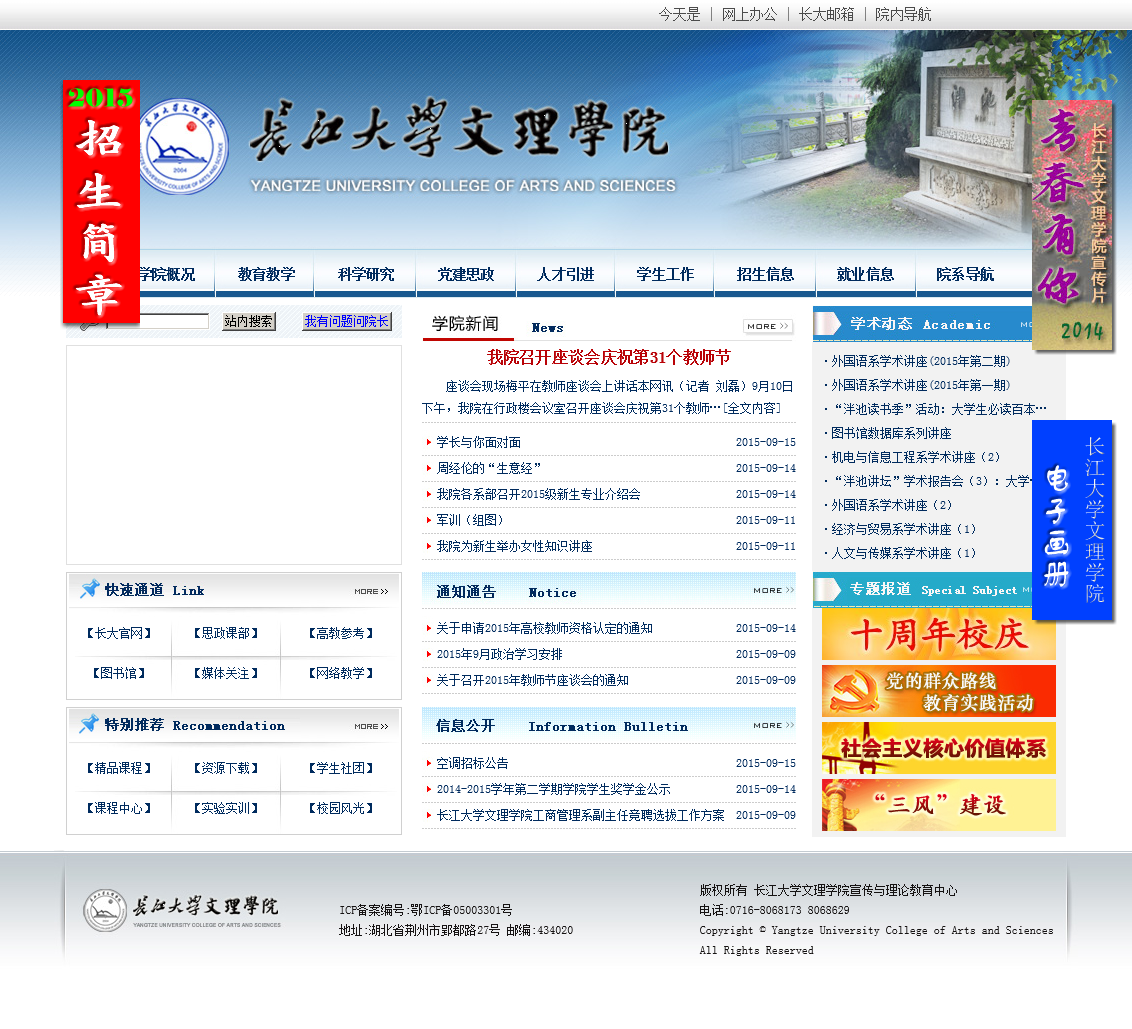Screen dimensions: 1132x1029
Task: Open 【实验实训】 recommendation link
Action: (x=226, y=808)
